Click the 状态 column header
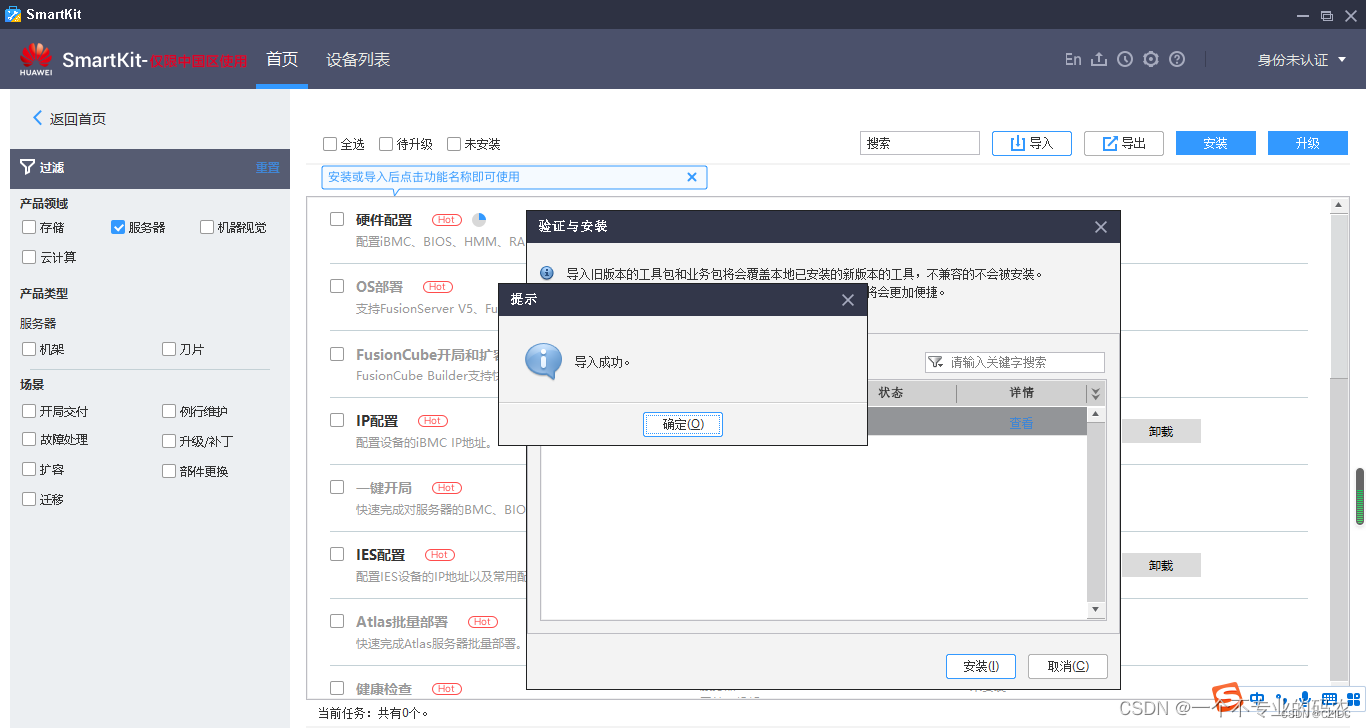Viewport: 1366px width, 728px height. [x=891, y=393]
